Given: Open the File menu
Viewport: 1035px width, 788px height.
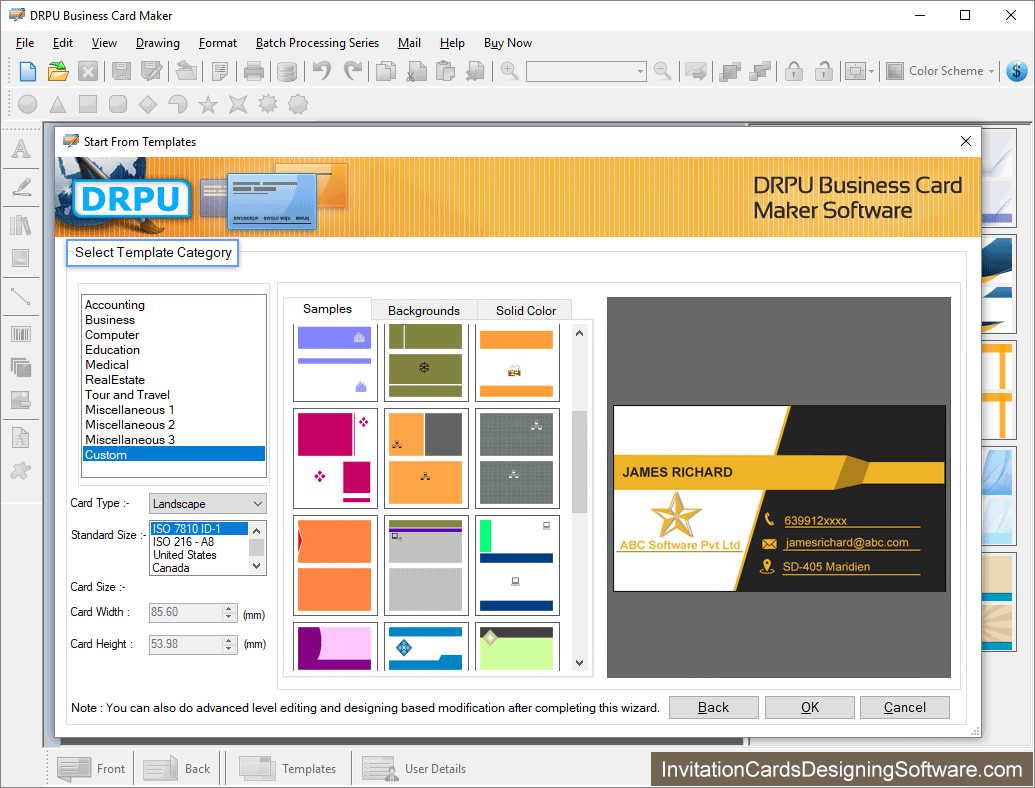Looking at the screenshot, I should 25,43.
